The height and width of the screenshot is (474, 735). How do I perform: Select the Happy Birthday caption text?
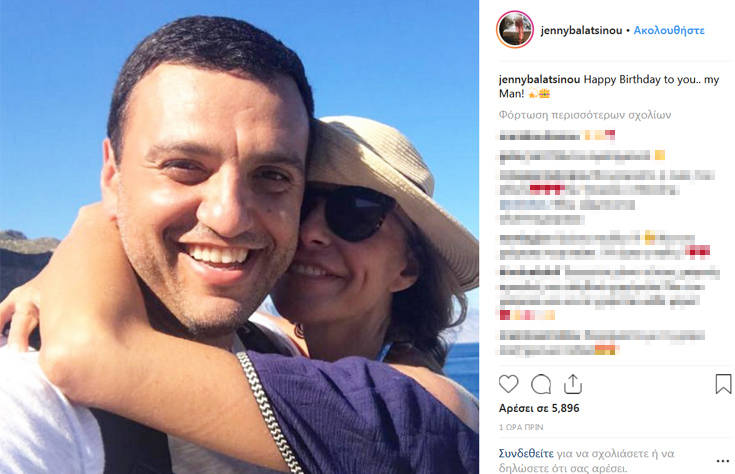click(x=609, y=86)
